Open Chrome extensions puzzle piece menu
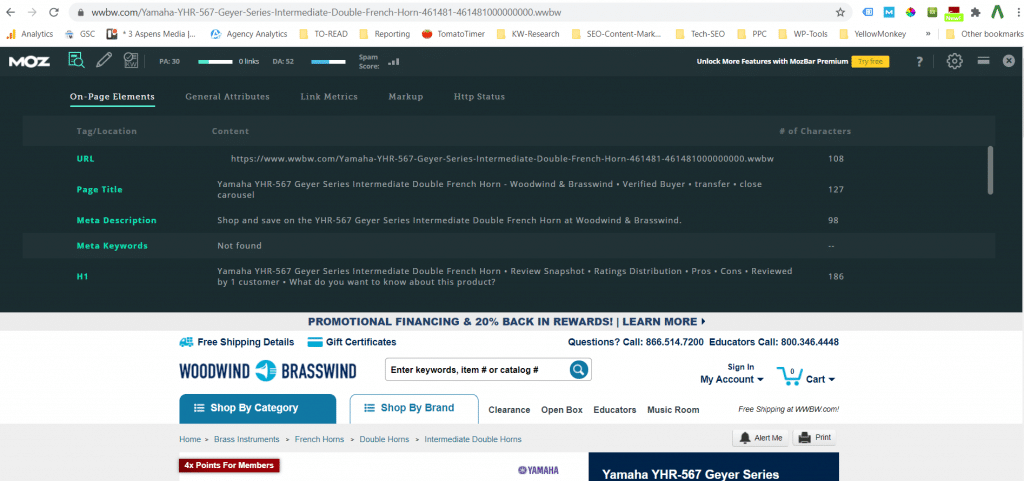This screenshot has height=481, width=1024. pos(976,12)
